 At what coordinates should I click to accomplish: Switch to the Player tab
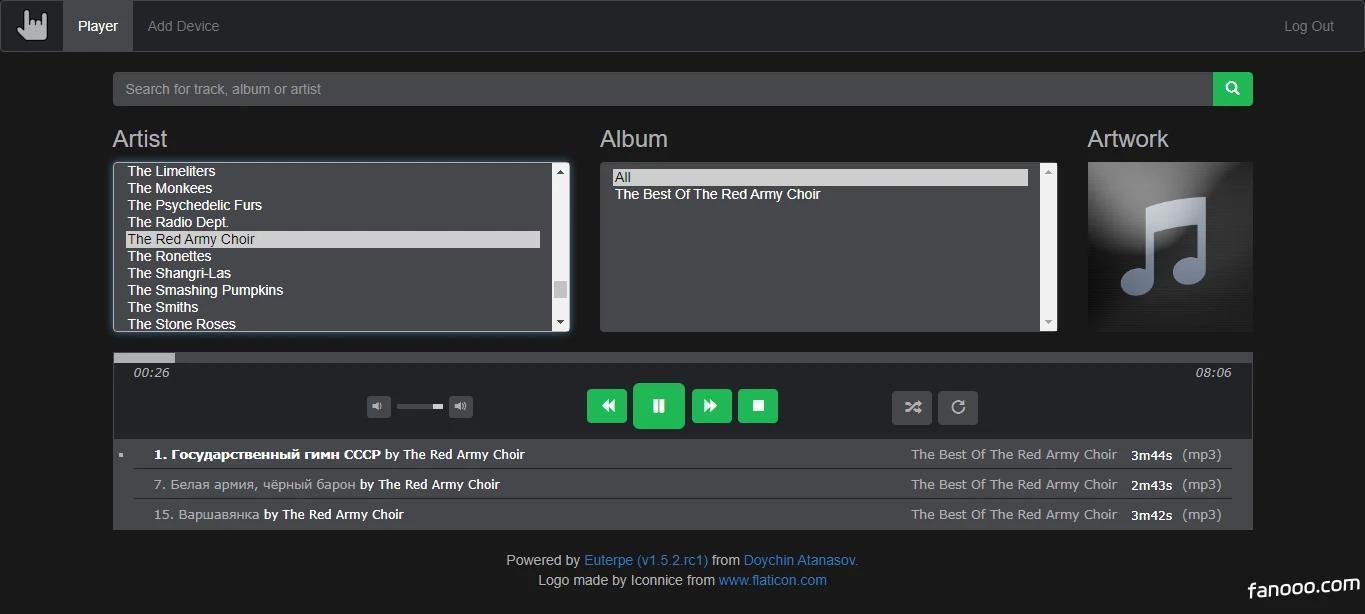click(98, 26)
